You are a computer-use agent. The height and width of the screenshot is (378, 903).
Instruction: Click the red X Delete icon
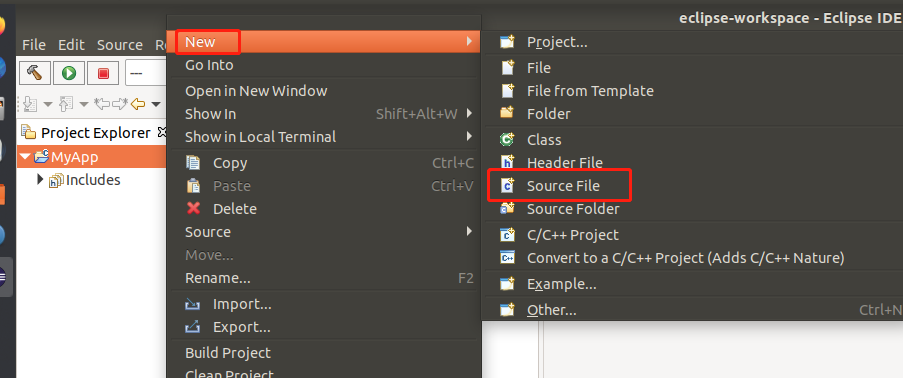193,209
